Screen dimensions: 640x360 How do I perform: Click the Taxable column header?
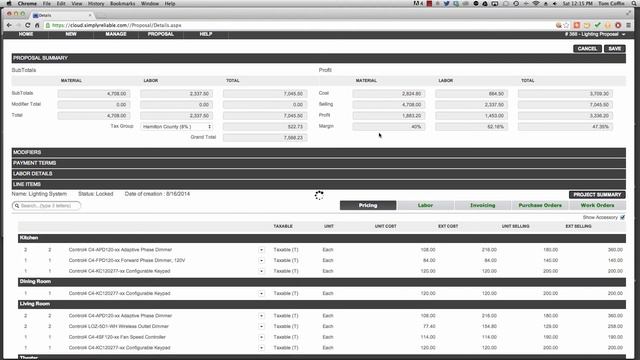(x=283, y=226)
